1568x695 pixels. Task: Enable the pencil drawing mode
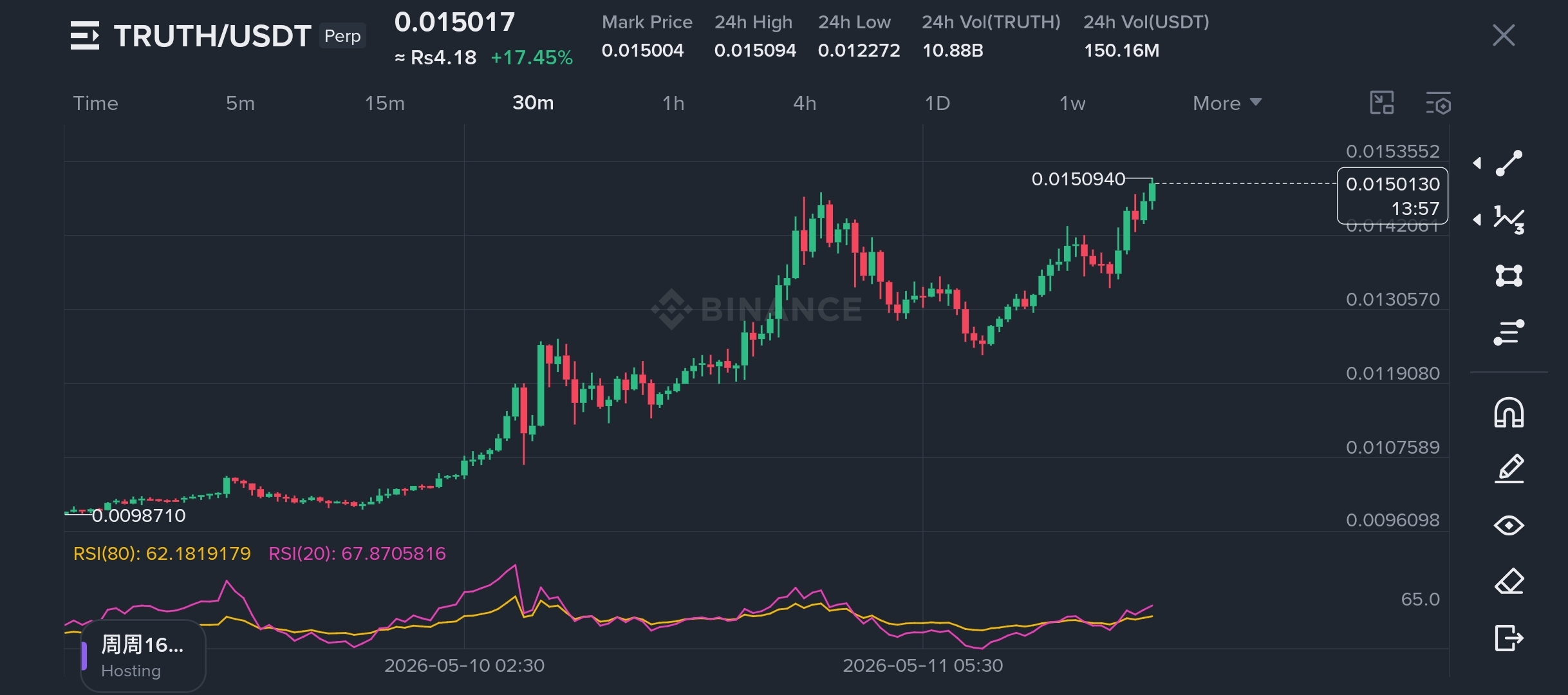point(1509,468)
